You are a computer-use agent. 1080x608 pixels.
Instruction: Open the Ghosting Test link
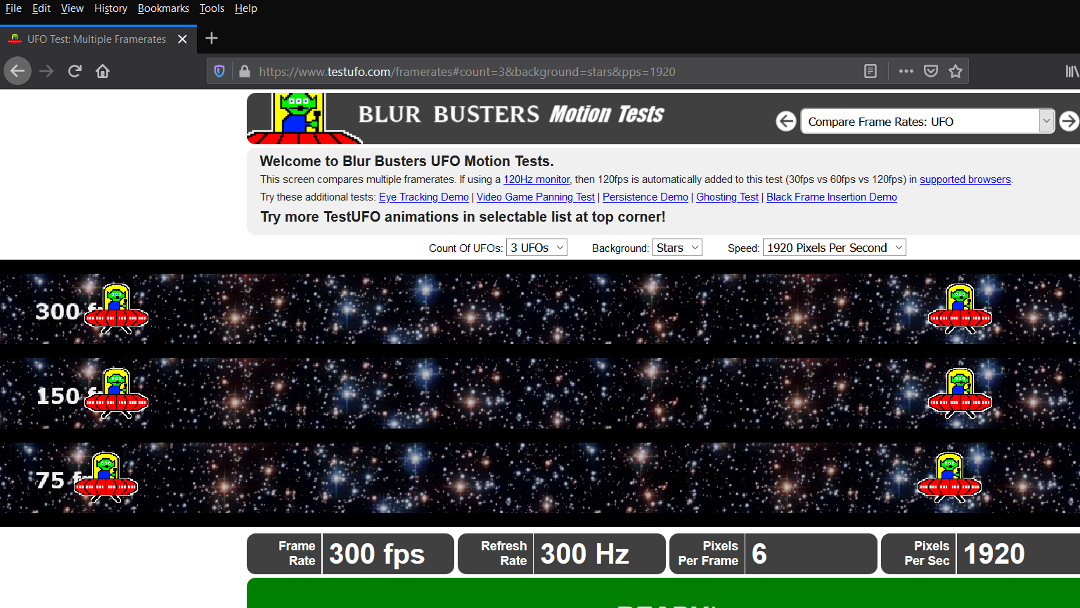[x=727, y=197]
